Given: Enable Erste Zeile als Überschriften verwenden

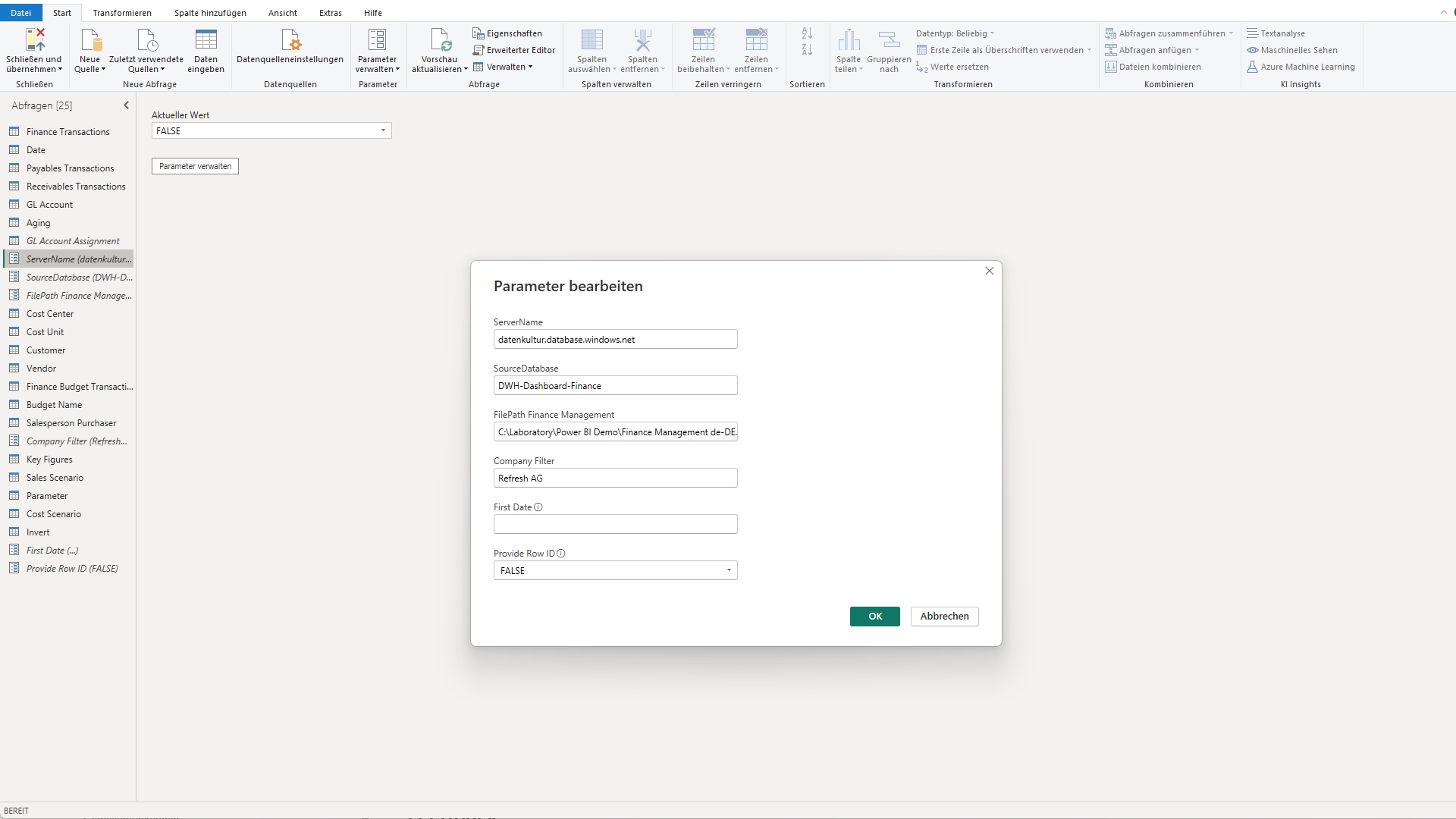Looking at the screenshot, I should point(1000,49).
